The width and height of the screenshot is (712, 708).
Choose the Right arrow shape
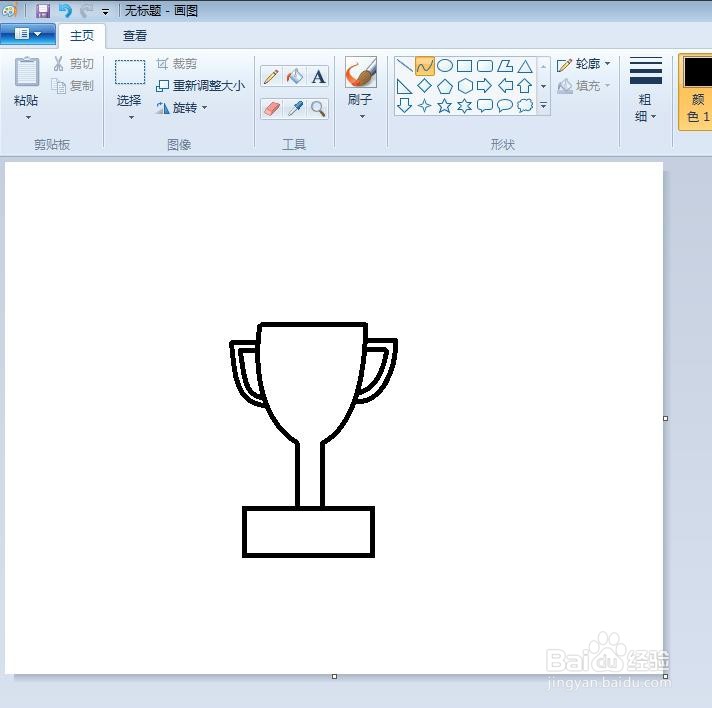pyautogui.click(x=485, y=86)
